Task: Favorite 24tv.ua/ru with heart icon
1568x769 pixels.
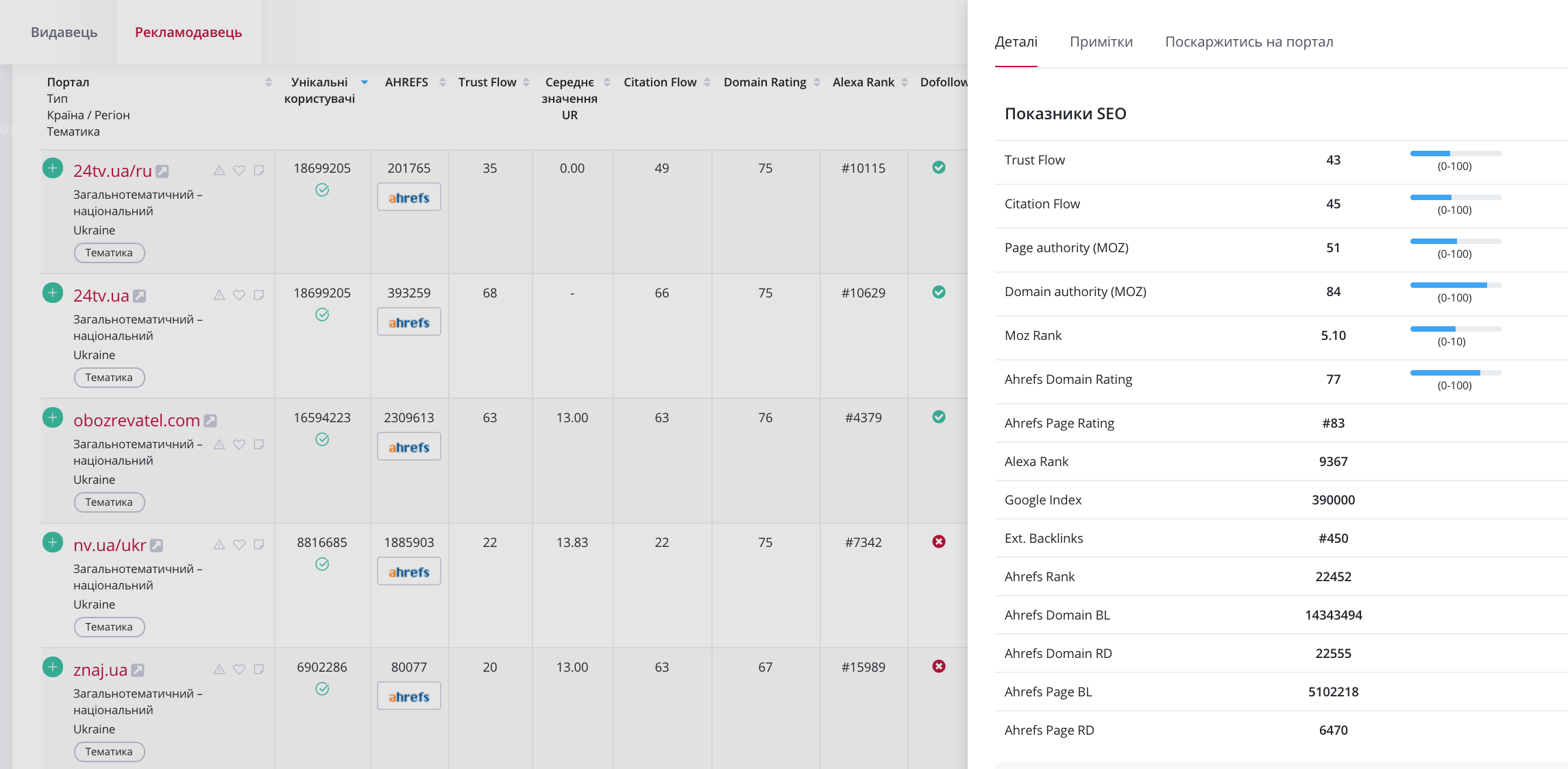Action: point(239,170)
